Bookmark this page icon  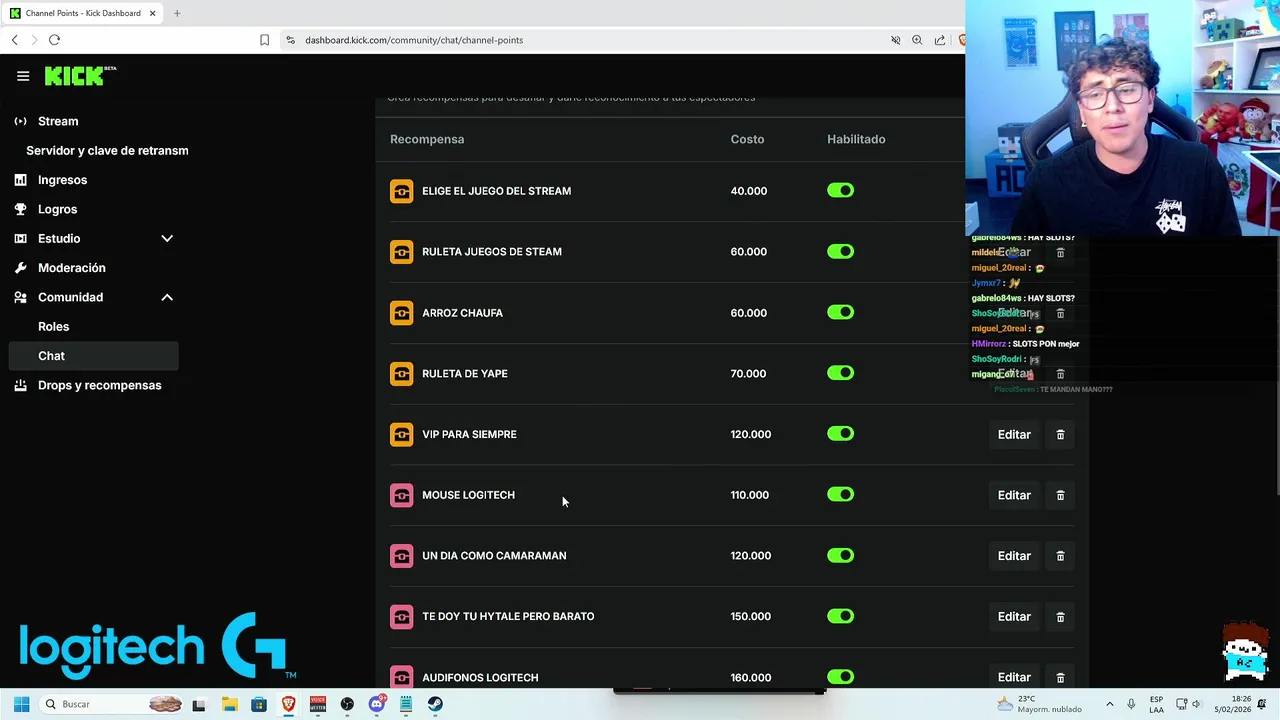point(264,40)
